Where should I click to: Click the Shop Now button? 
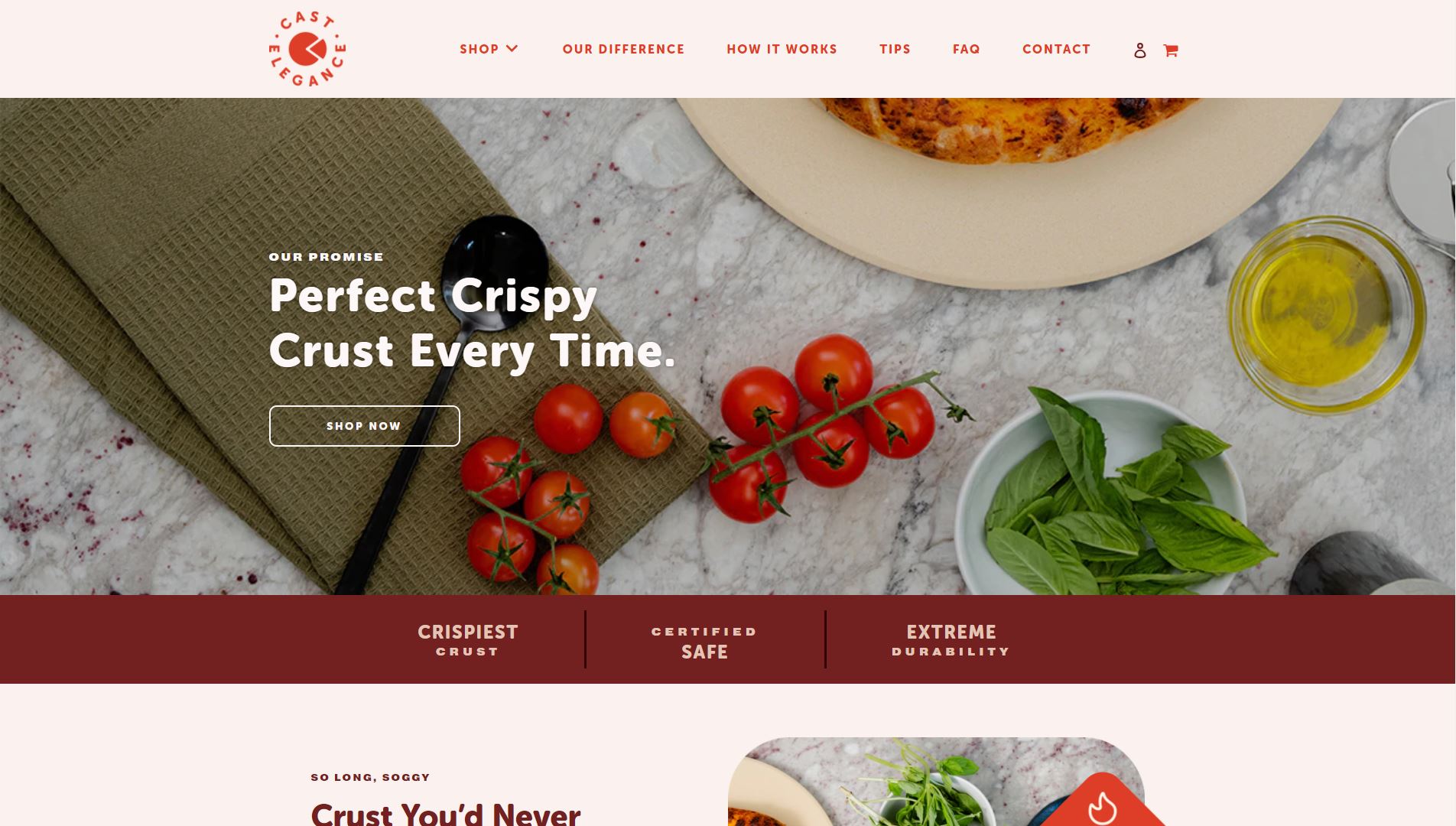pos(364,426)
